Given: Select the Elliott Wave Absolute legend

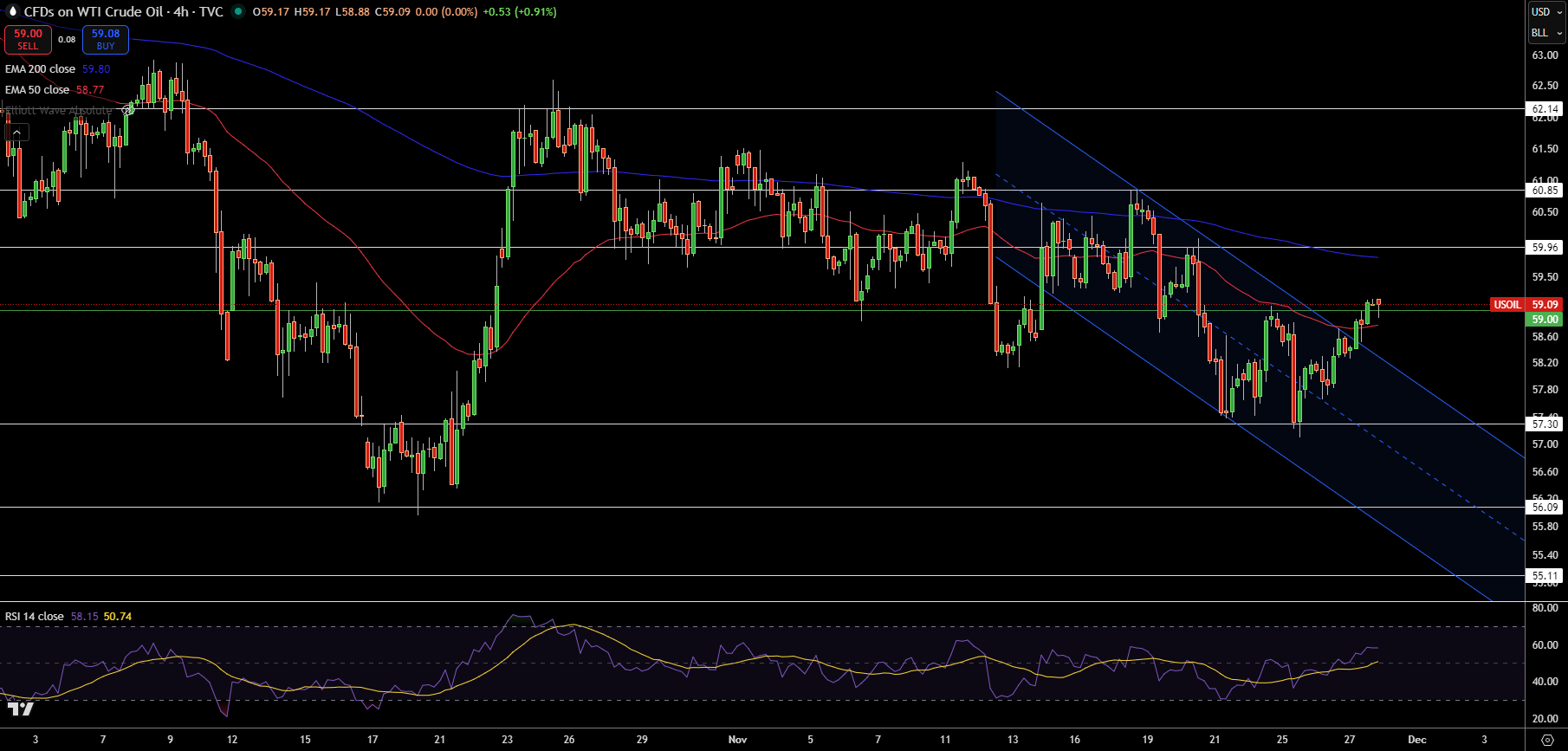Looking at the screenshot, I should point(57,111).
